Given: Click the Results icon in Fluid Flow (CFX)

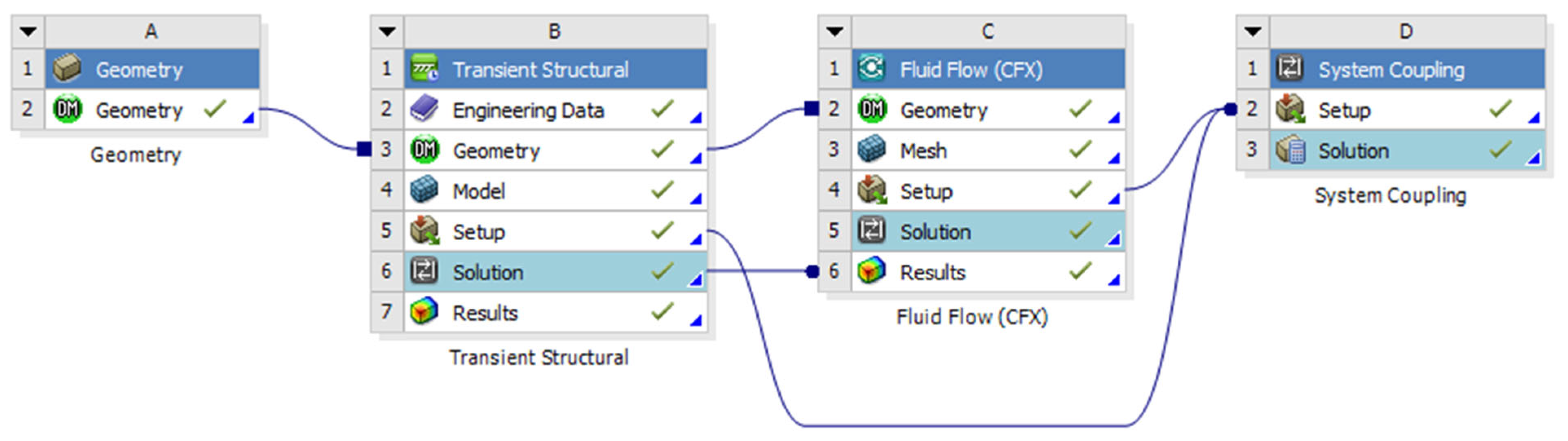Looking at the screenshot, I should (x=871, y=272).
